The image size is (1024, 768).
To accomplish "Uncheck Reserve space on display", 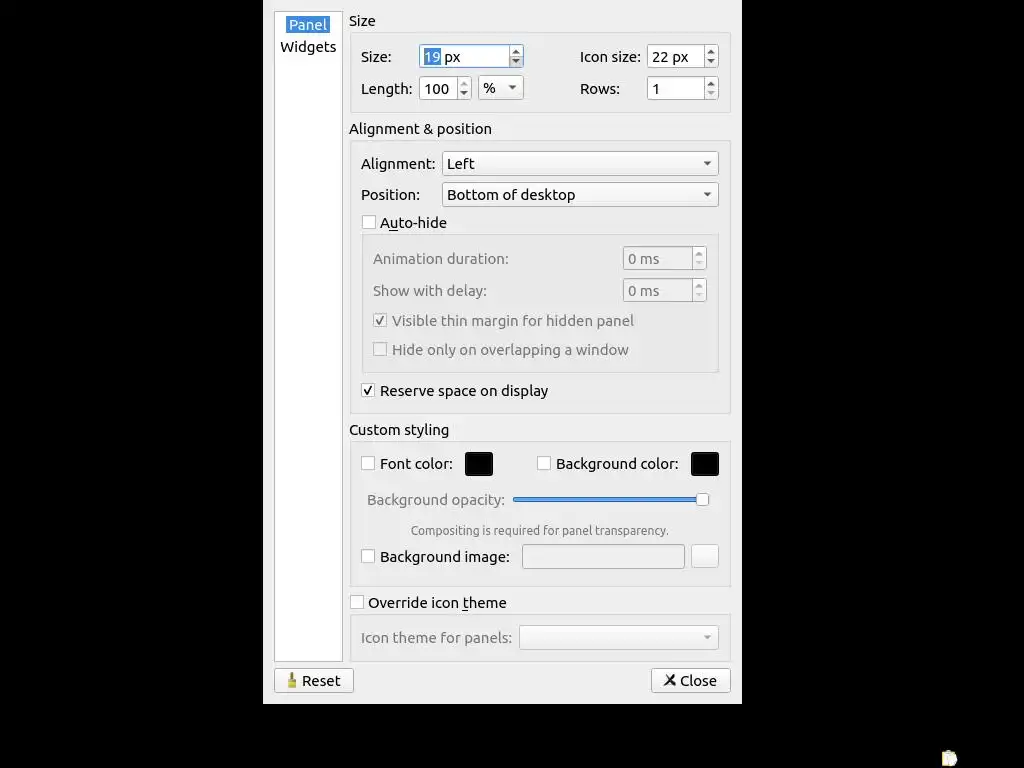I will [x=368, y=391].
